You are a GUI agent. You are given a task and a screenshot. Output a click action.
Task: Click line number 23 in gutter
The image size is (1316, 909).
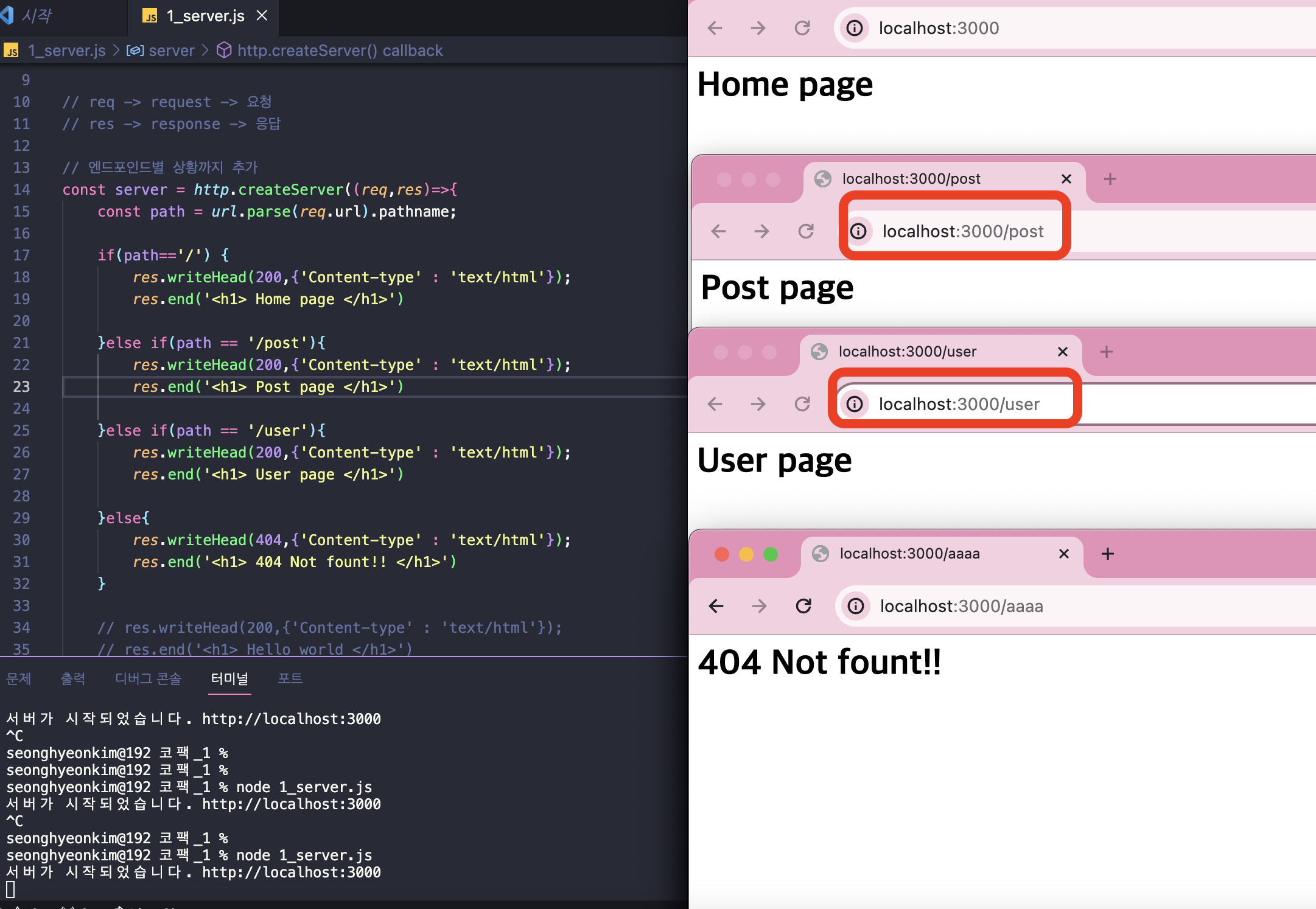pos(21,386)
